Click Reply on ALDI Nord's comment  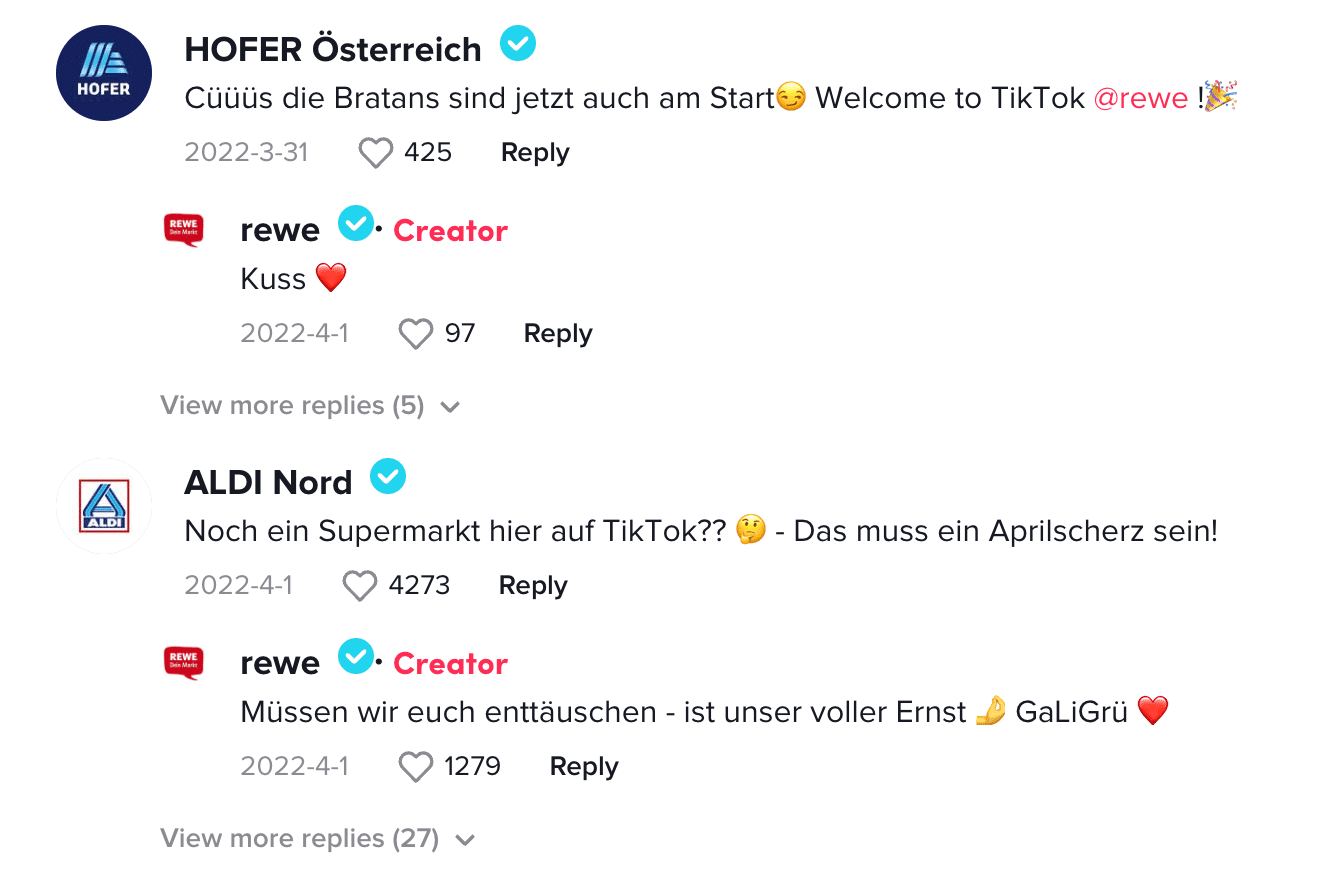(x=532, y=585)
